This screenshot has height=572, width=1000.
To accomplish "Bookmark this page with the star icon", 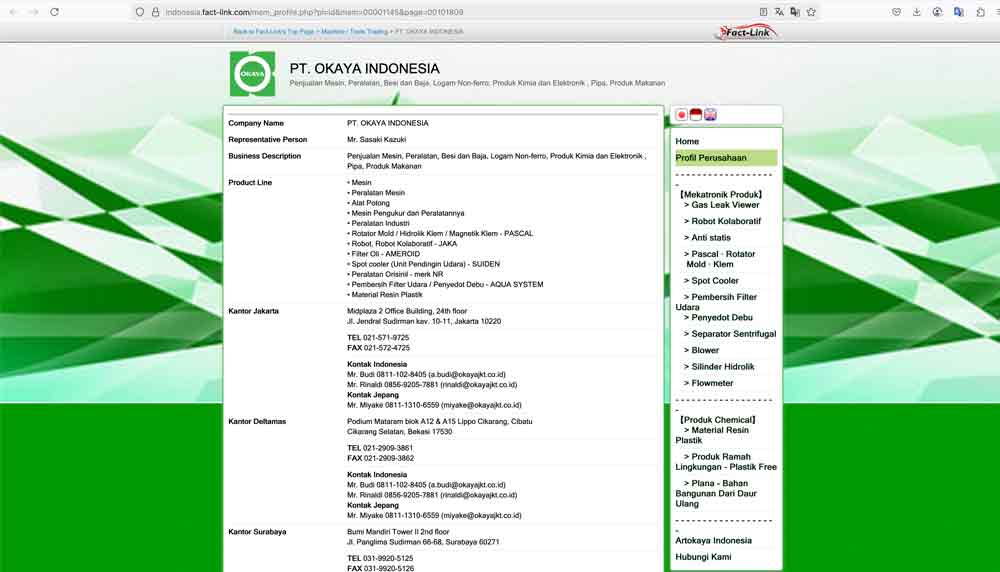I will click(x=811, y=12).
